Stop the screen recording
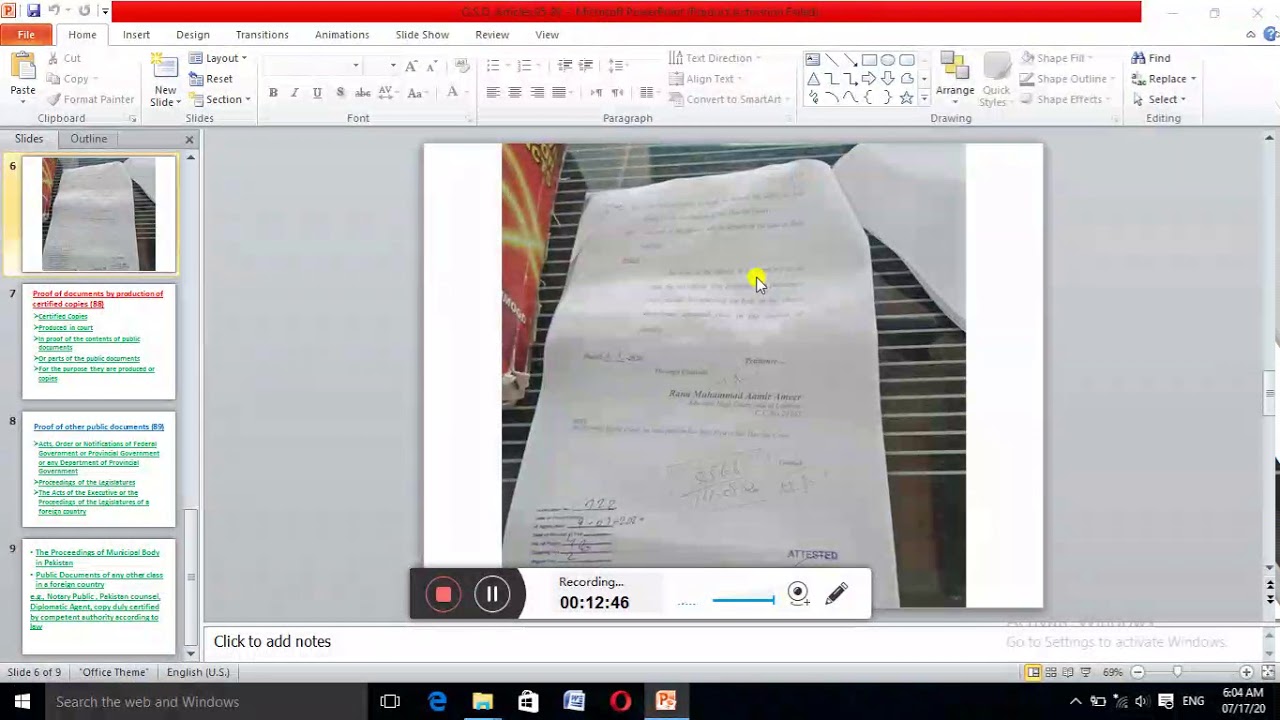This screenshot has height=720, width=1280. (x=443, y=594)
